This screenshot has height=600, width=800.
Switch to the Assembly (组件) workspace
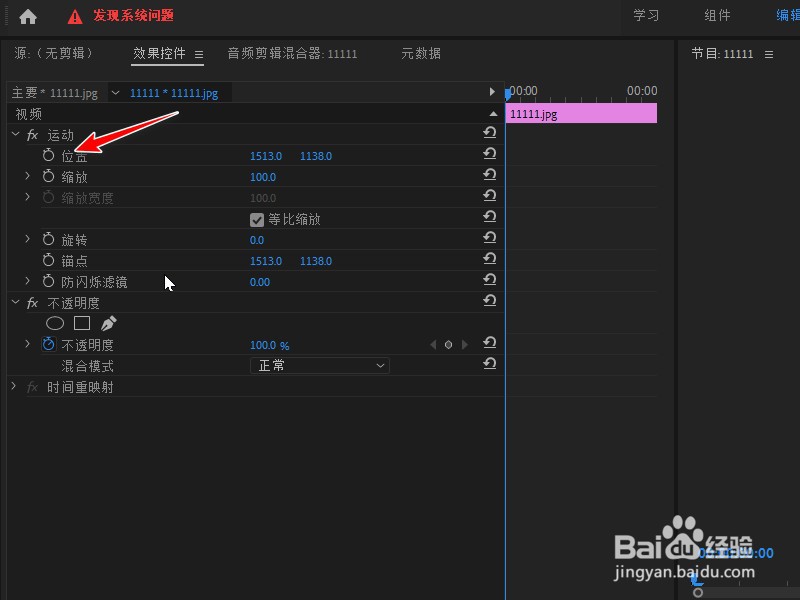pos(717,15)
